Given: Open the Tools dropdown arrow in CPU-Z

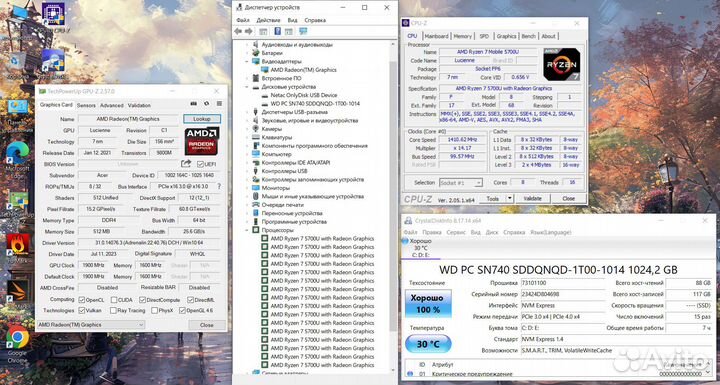Looking at the screenshot, I should point(509,198).
